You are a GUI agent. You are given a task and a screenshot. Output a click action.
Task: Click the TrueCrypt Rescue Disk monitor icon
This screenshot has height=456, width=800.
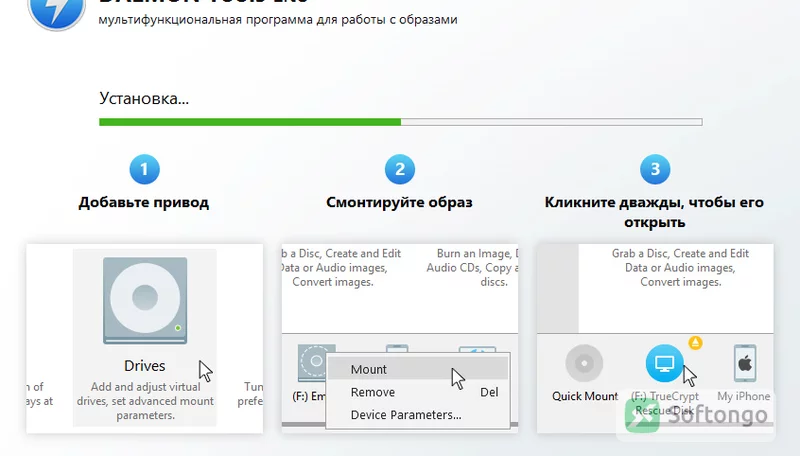tap(664, 363)
